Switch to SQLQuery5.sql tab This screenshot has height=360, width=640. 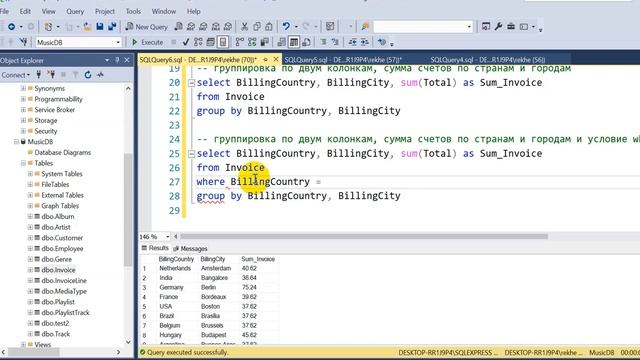[x=343, y=60]
